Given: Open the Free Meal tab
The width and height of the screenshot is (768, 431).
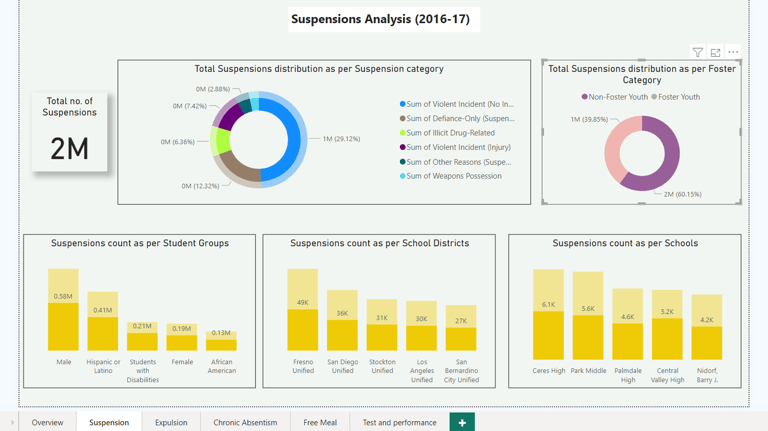Looking at the screenshot, I should pos(320,422).
